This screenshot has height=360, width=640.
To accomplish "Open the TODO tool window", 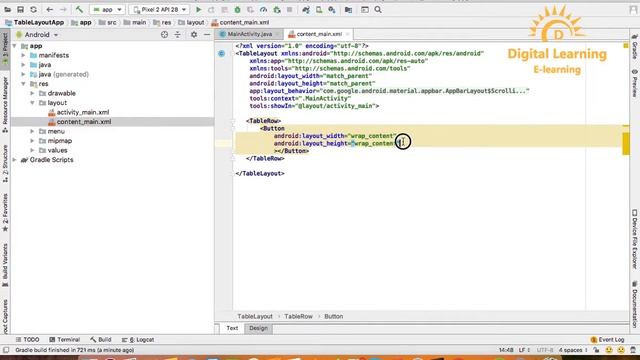I will pyautogui.click(x=27, y=340).
